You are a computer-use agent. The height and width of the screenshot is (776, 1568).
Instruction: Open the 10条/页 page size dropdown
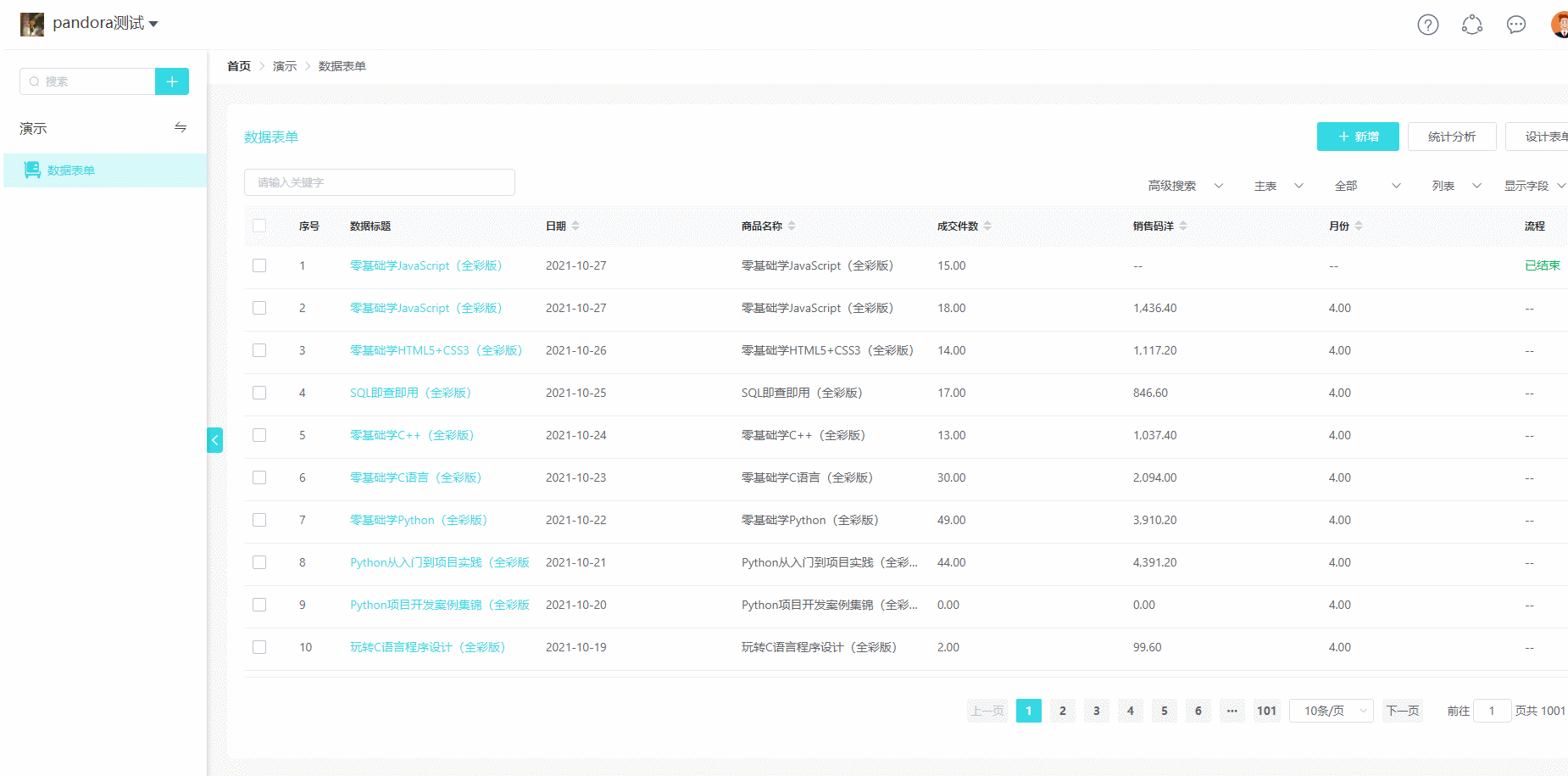tap(1332, 711)
